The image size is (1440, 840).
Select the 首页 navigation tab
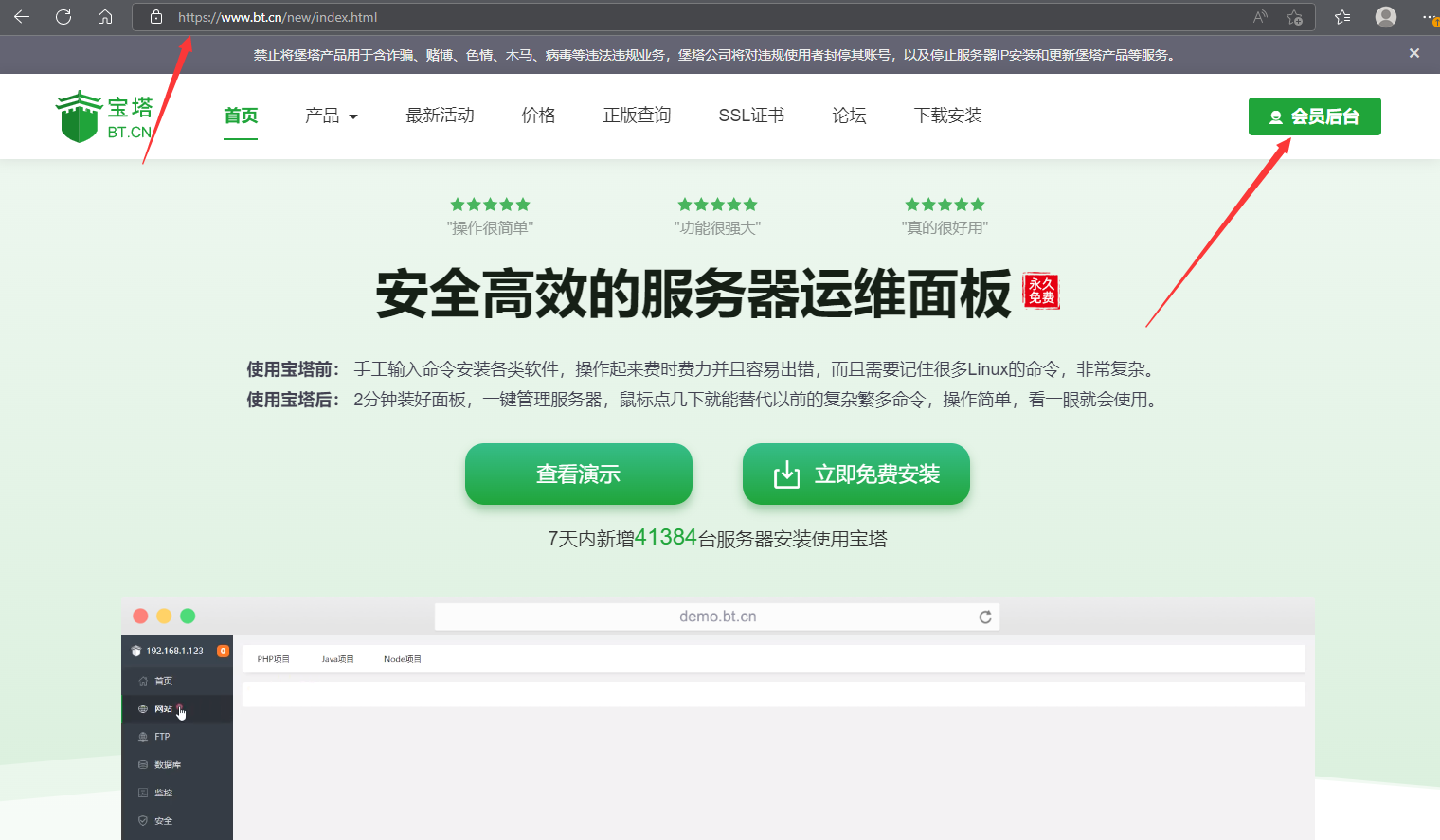(241, 116)
